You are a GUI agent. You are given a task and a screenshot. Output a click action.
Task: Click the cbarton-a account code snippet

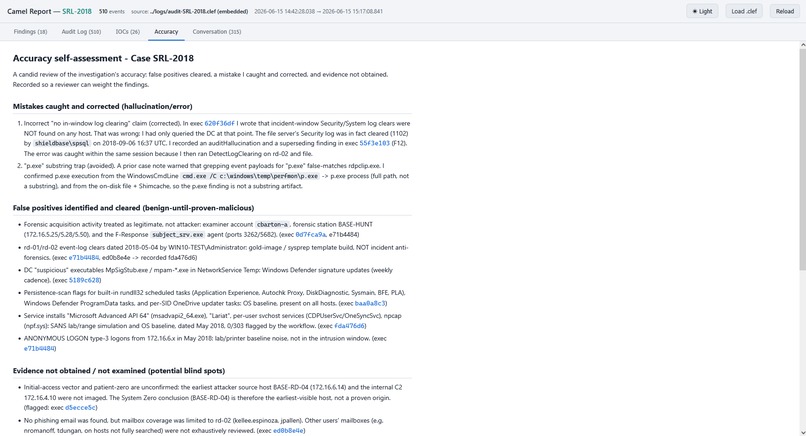pyautogui.click(x=272, y=225)
